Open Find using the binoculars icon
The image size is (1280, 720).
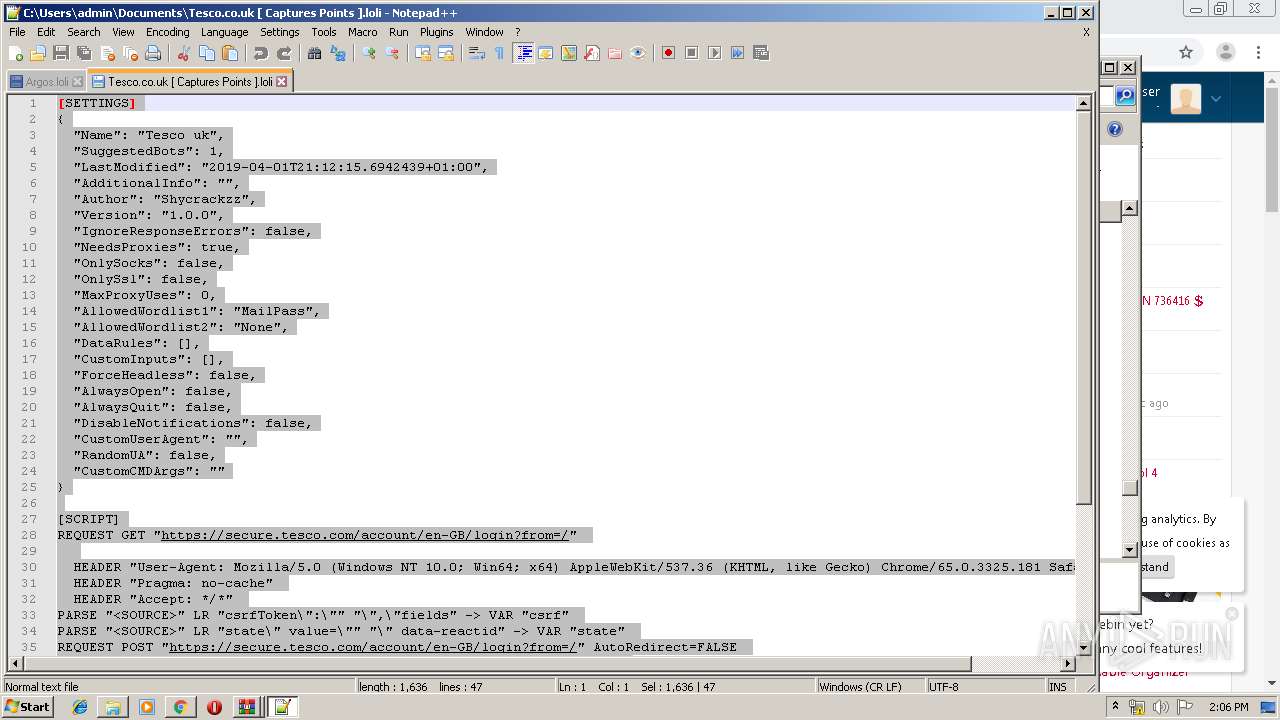[314, 53]
